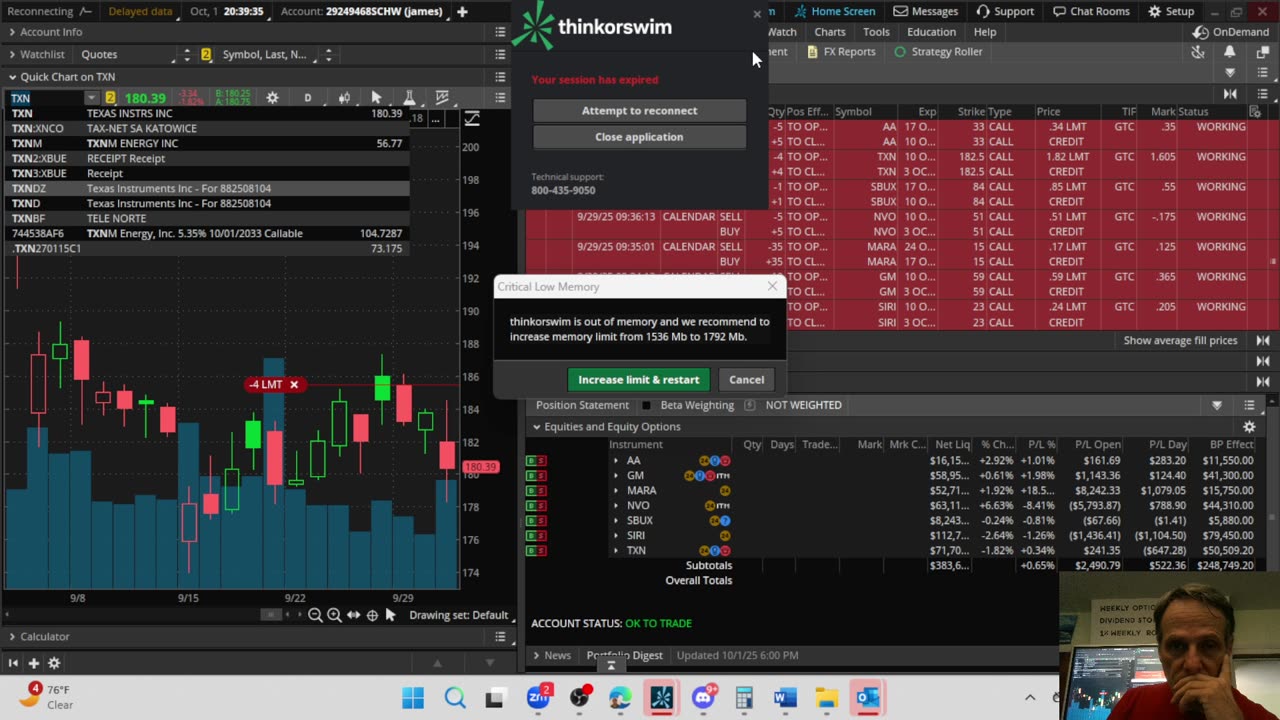Toggle yellow link color 2 on Quick Chart
The image size is (1280, 720).
110,98
